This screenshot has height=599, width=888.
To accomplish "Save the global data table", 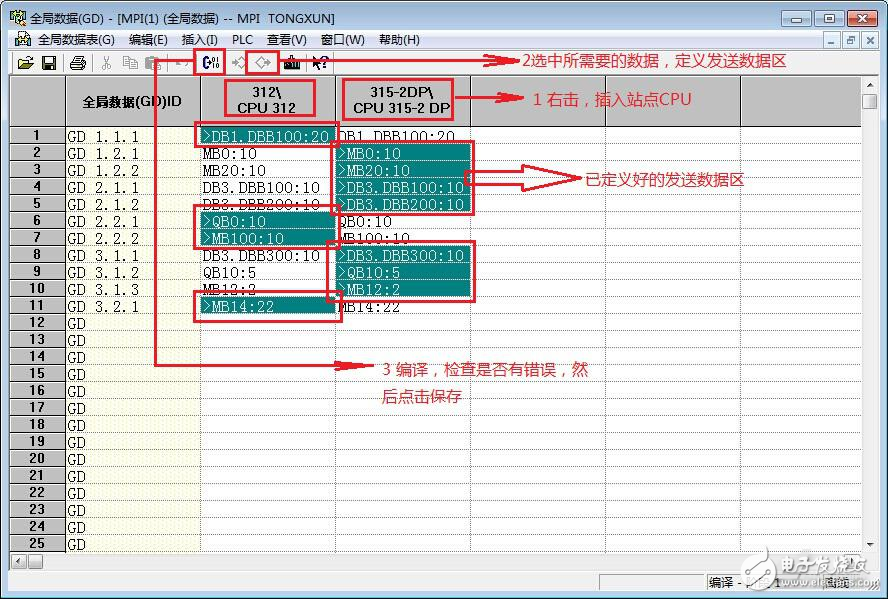I will [48, 62].
